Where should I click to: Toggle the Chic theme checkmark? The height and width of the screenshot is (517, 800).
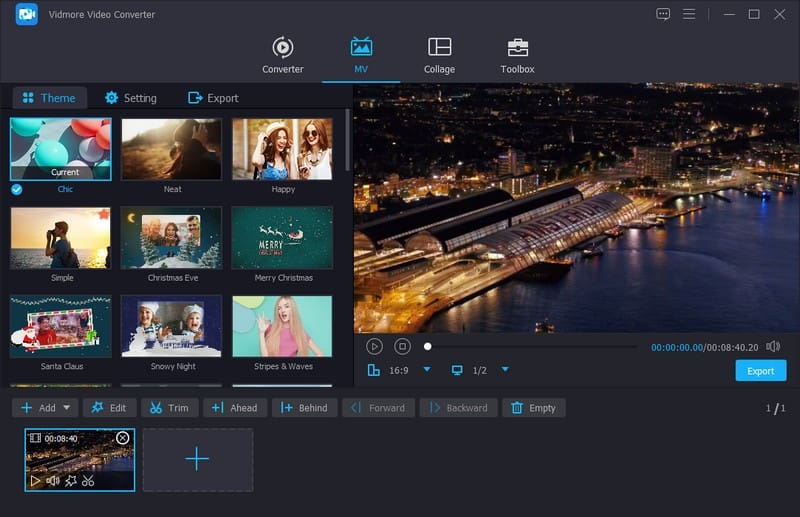[x=17, y=189]
